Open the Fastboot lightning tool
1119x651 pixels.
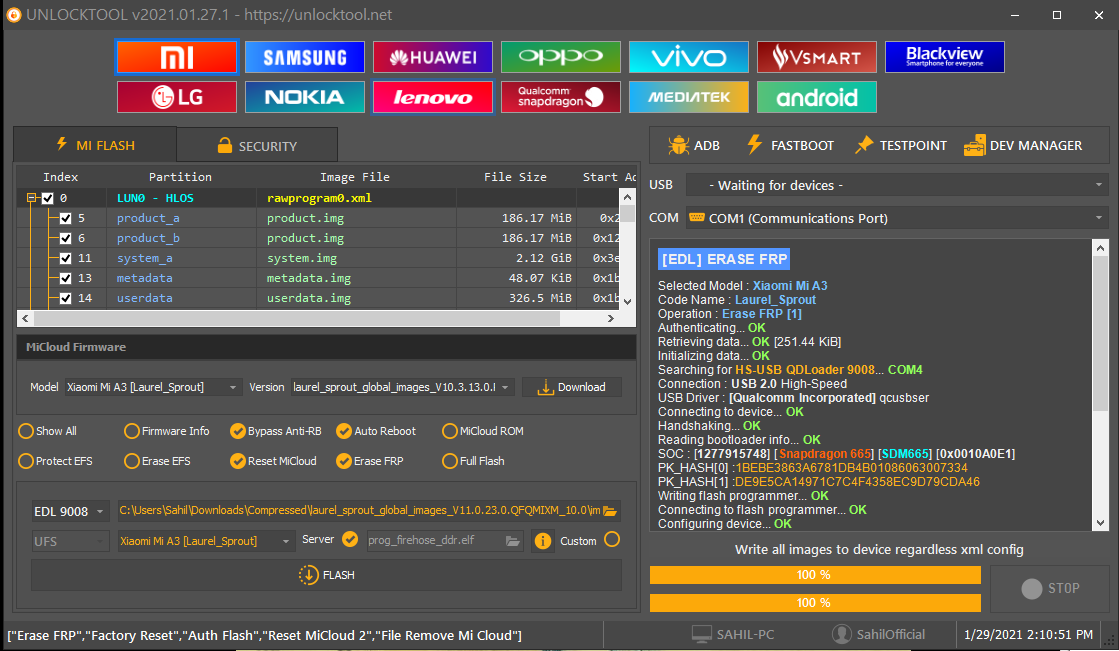point(754,144)
